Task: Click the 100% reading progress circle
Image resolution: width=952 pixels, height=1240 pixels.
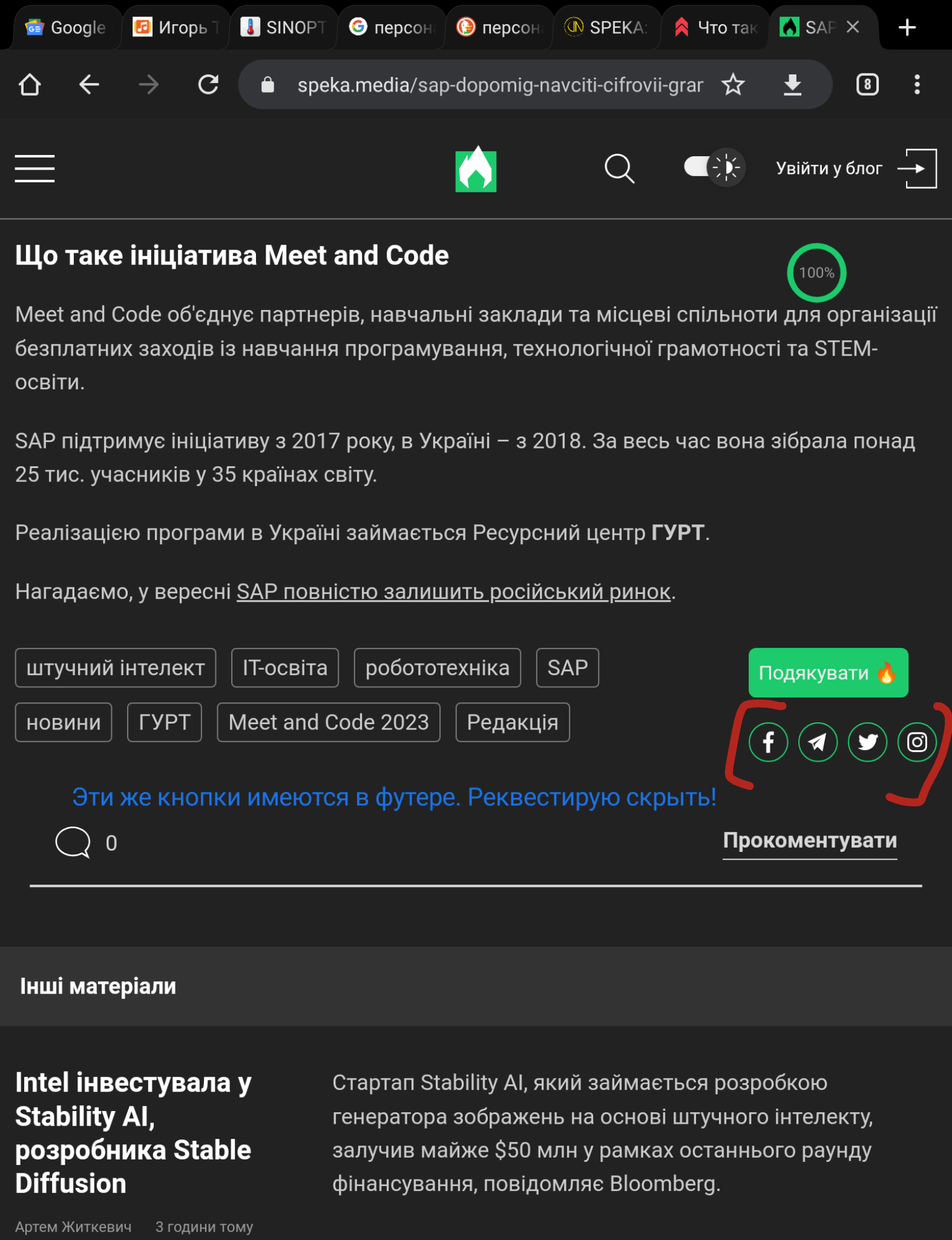Action: tap(816, 272)
